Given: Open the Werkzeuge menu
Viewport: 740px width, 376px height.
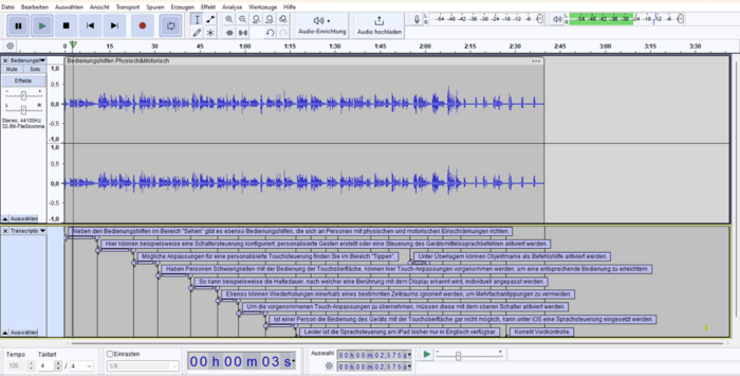Looking at the screenshot, I should pyautogui.click(x=263, y=7).
